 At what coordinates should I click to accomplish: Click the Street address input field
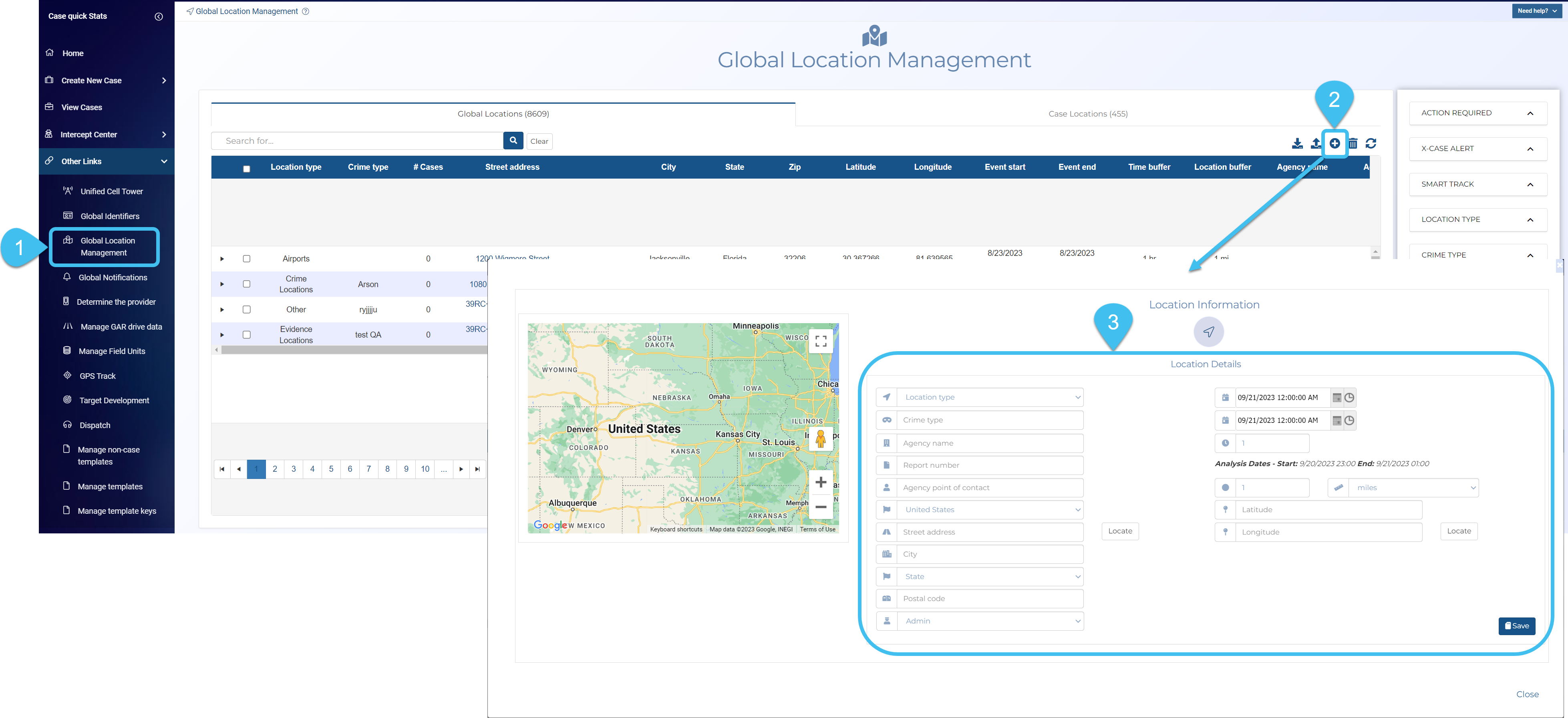click(989, 532)
